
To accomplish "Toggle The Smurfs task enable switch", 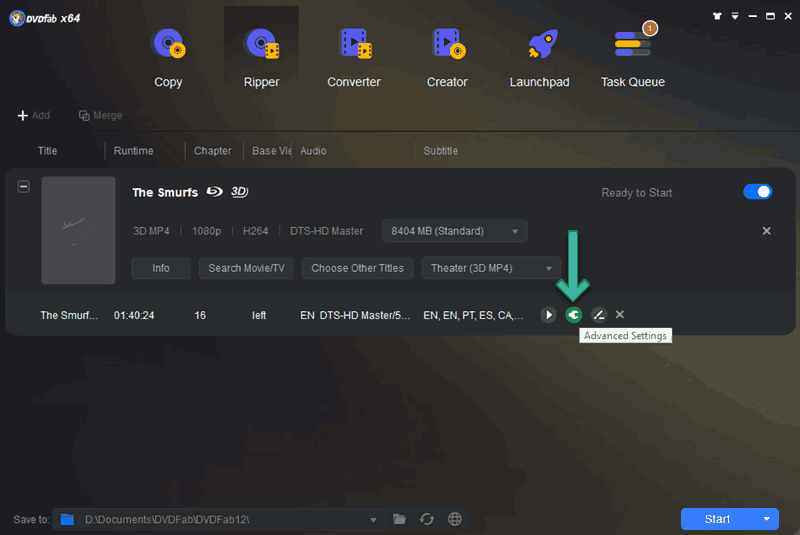I will (757, 192).
